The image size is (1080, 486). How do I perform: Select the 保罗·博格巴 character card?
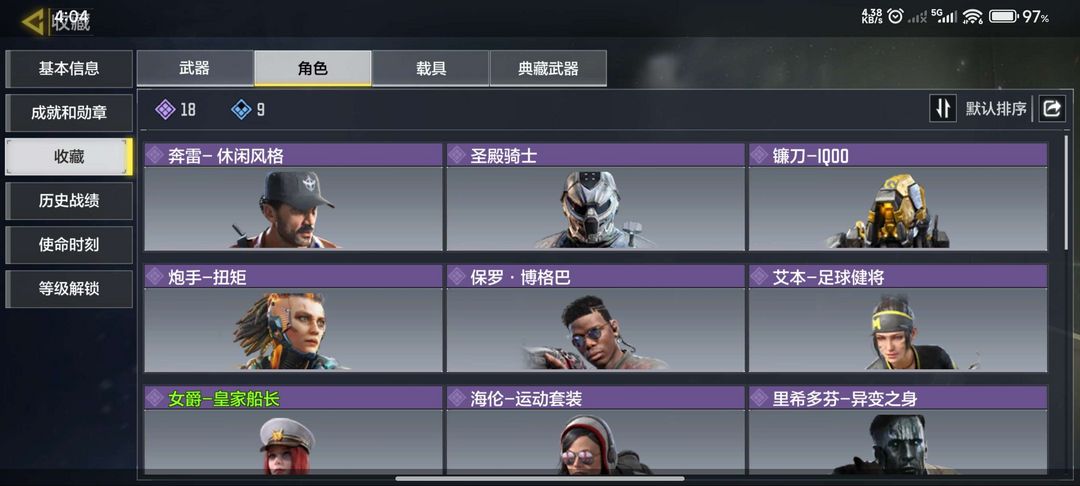[595, 318]
